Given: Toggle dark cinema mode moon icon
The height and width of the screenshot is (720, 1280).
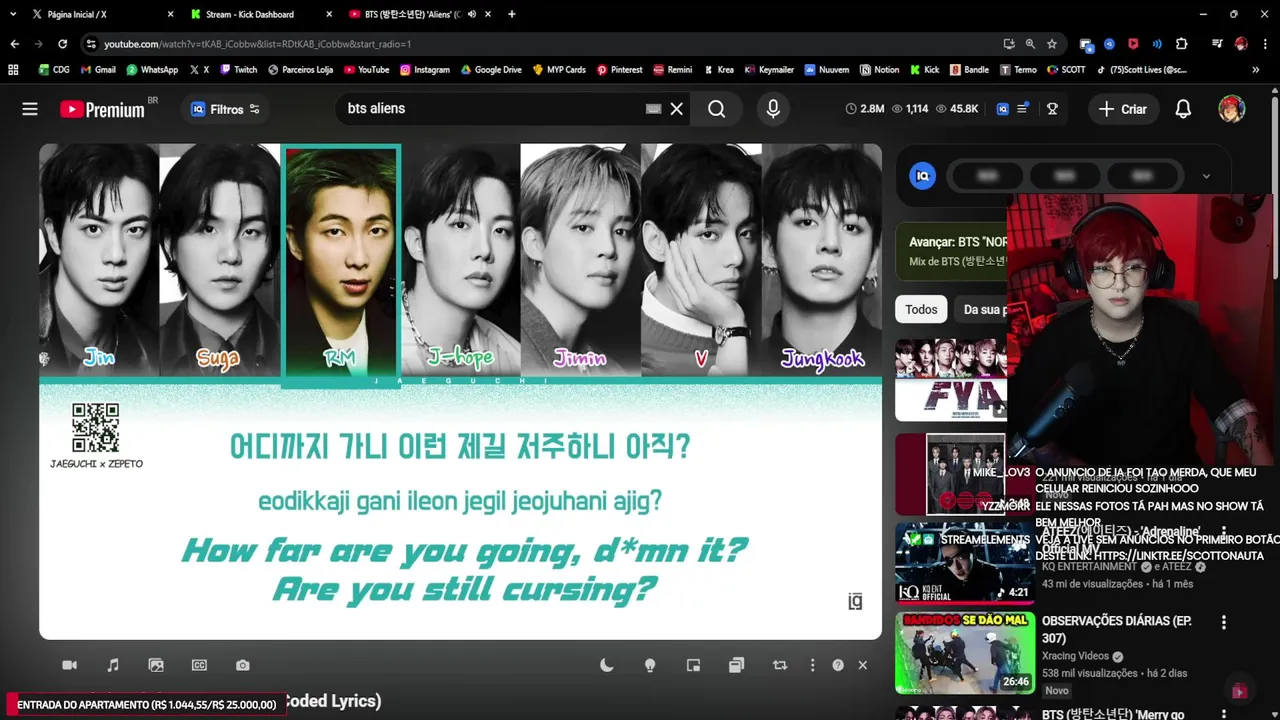Looking at the screenshot, I should coord(607,665).
